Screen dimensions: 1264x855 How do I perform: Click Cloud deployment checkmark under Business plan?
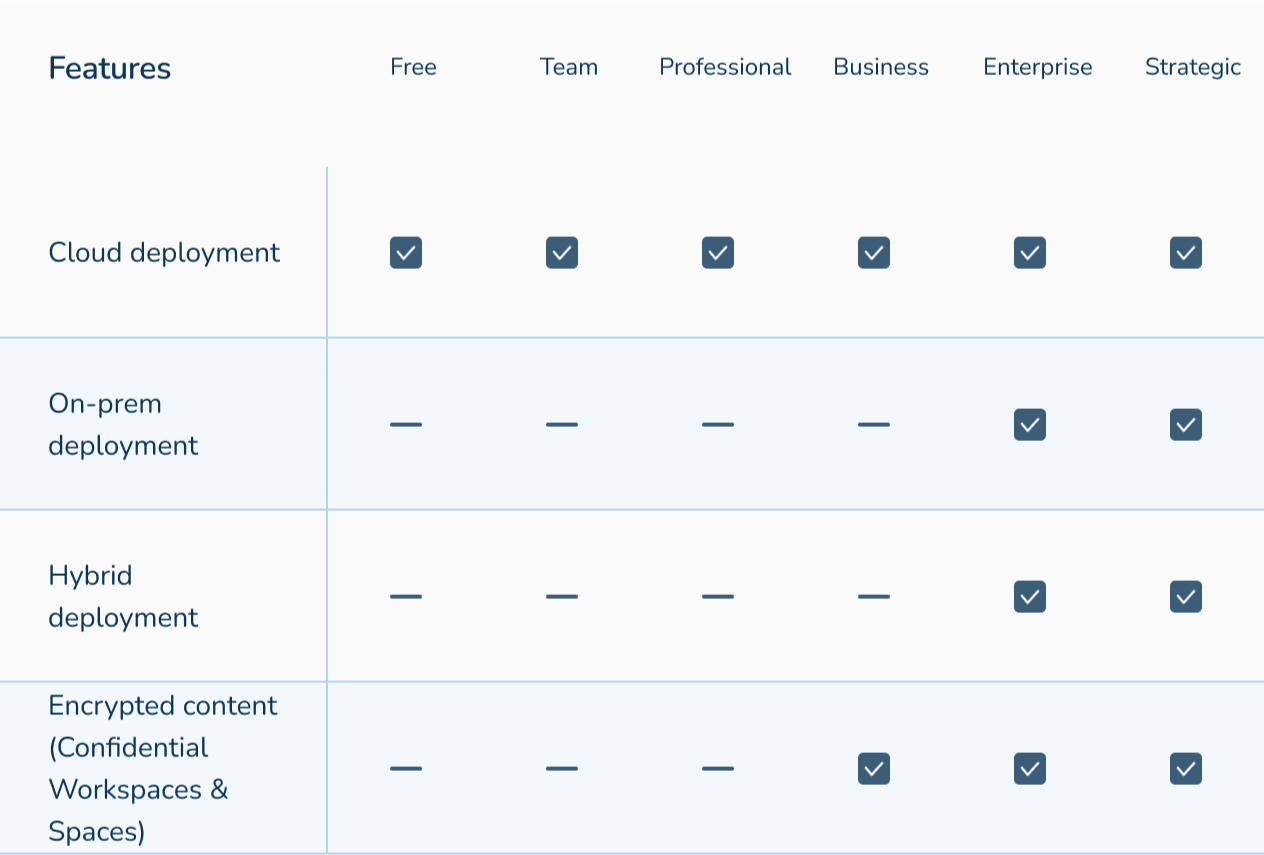pyautogui.click(x=874, y=253)
